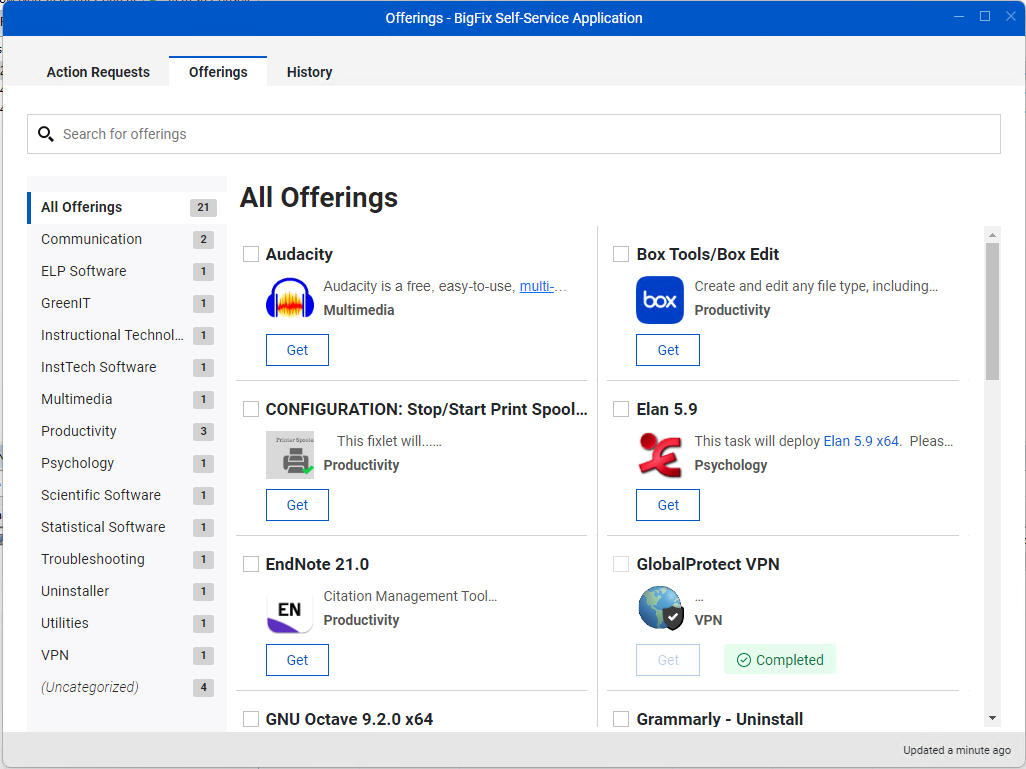Enable the Box Tools/Box Edit checkbox
Image resolution: width=1026 pixels, height=769 pixels.
point(621,254)
